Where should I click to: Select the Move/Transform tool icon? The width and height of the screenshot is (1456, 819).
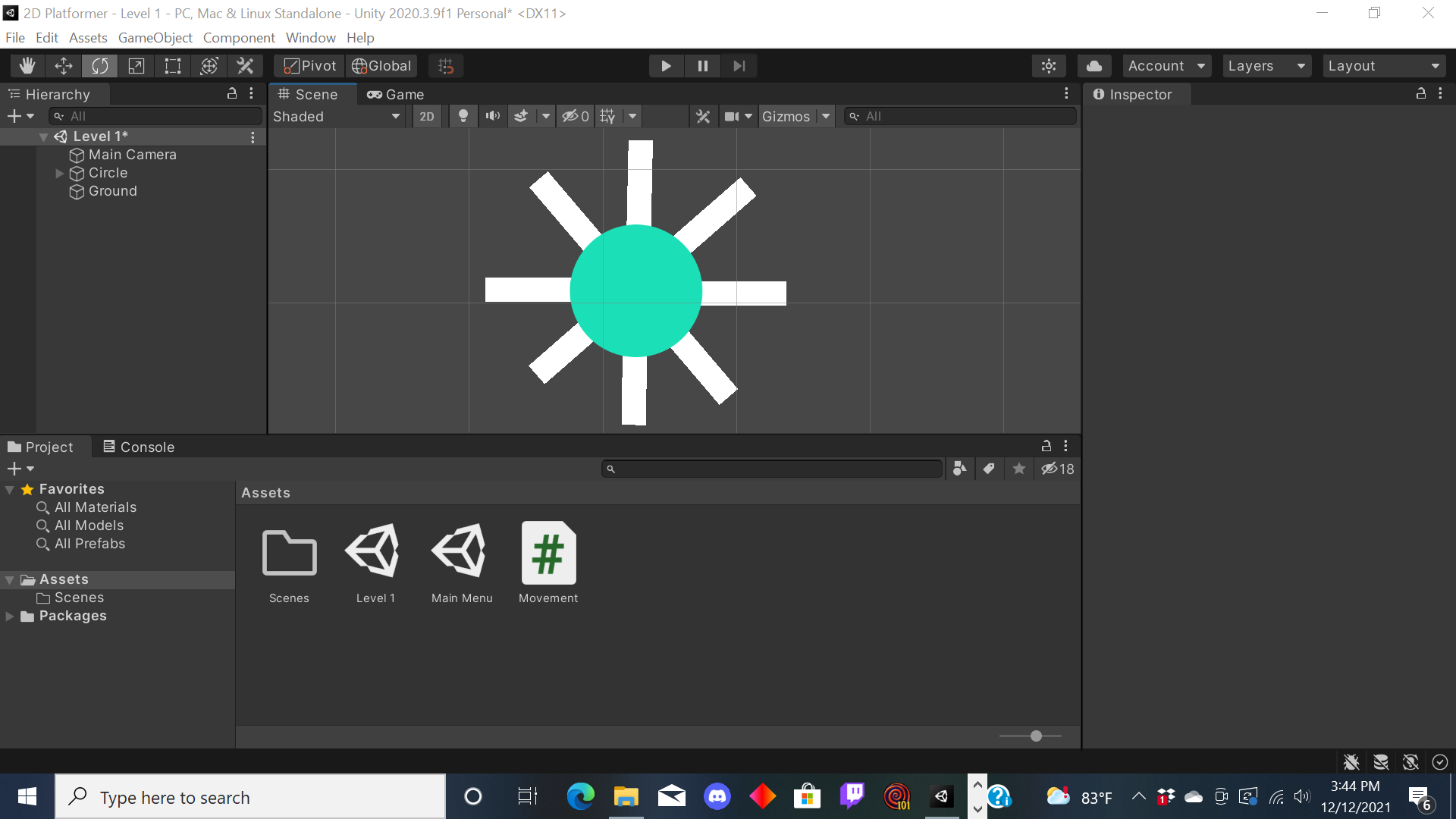(x=62, y=65)
